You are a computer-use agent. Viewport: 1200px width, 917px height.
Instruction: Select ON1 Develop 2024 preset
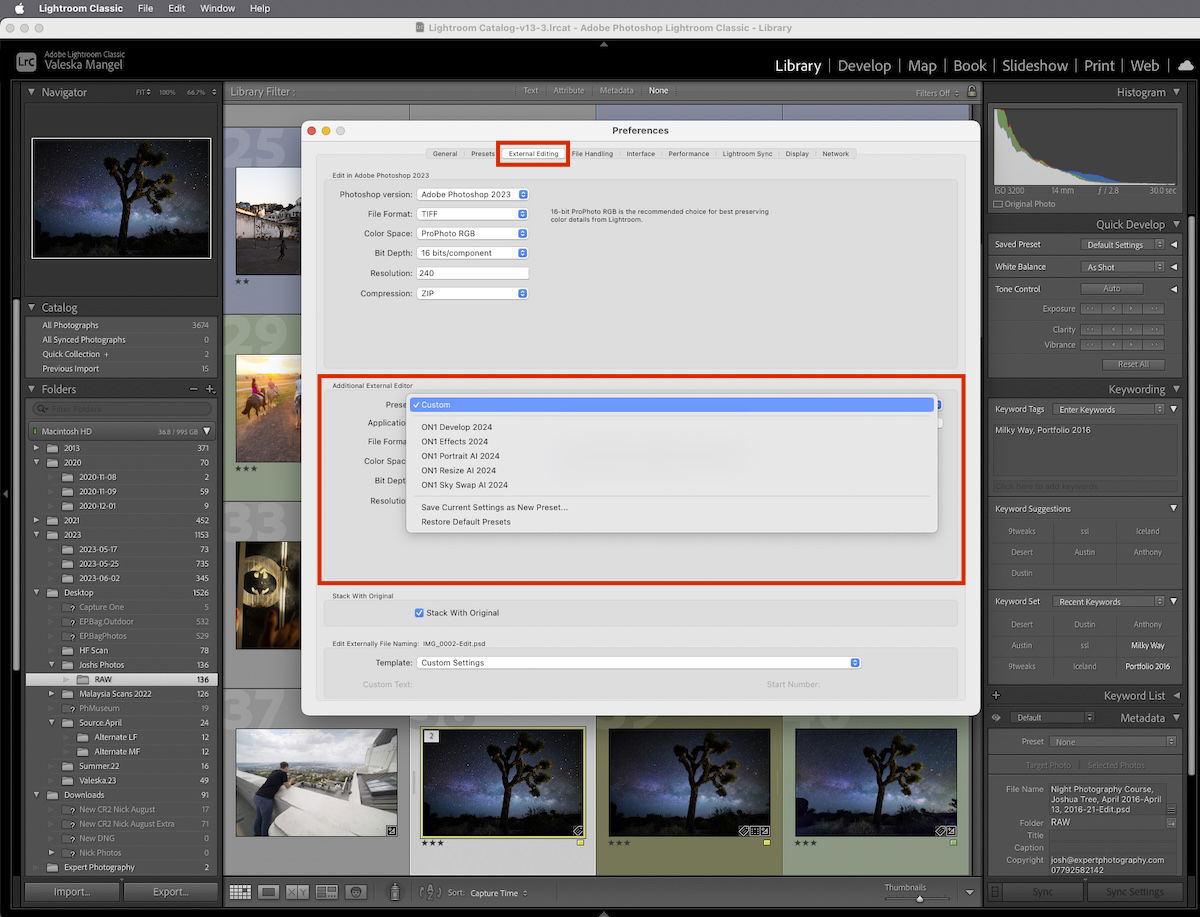point(458,427)
